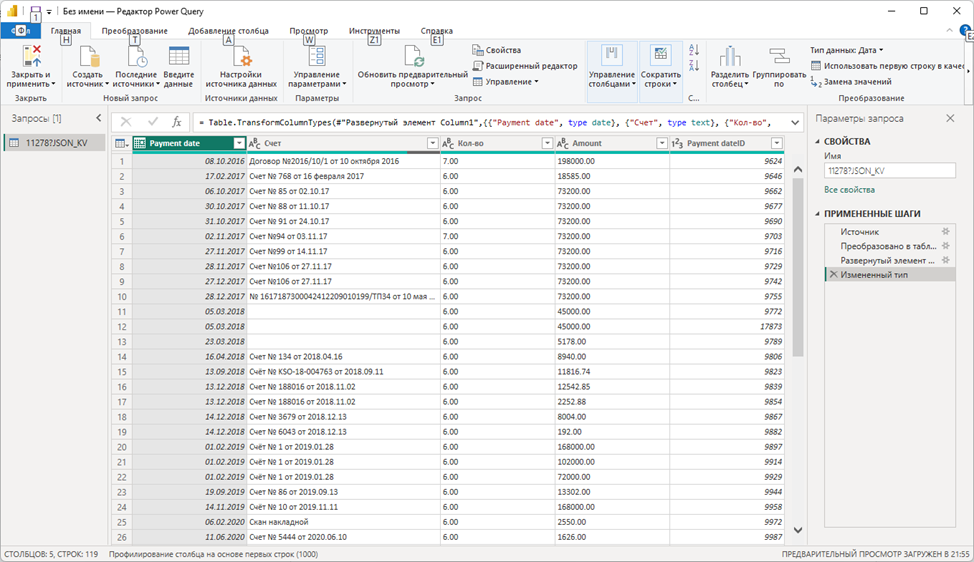Open the Amount column filter dropdown

(x=662, y=143)
